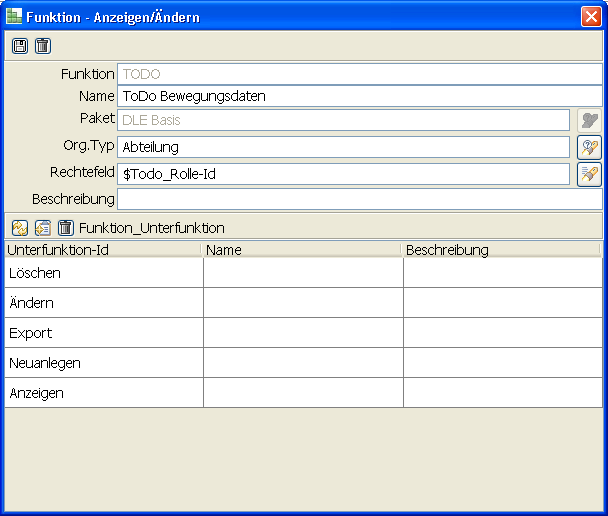
Task: Click first icon in Funktion_Unterfunktion toolbar
Action: (x=20, y=227)
